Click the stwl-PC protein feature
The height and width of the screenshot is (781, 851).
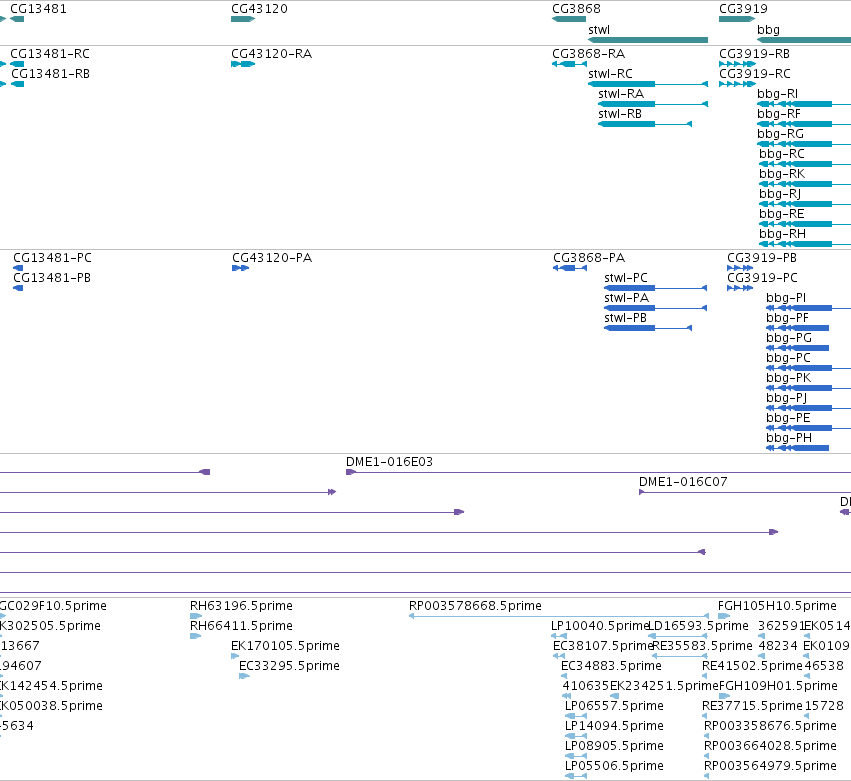[x=626, y=278]
